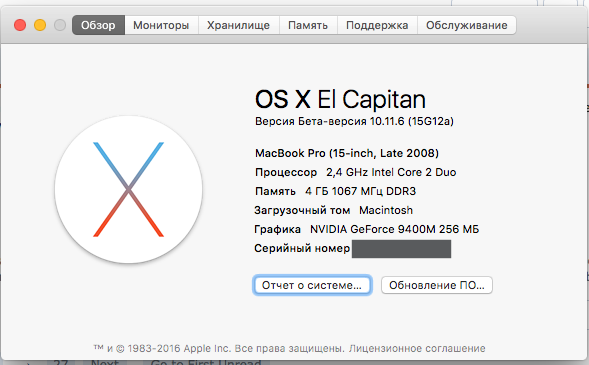Click the Обновление ПО button
The height and width of the screenshot is (365, 589).
pos(437,285)
